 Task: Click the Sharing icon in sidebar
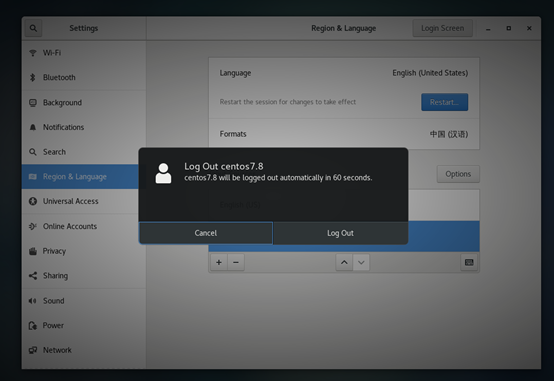pos(33,276)
